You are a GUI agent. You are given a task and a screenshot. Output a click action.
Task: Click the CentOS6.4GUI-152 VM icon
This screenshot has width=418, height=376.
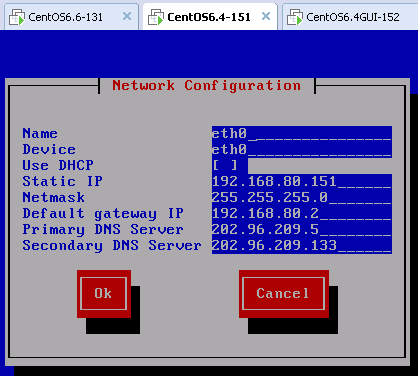(x=295, y=17)
